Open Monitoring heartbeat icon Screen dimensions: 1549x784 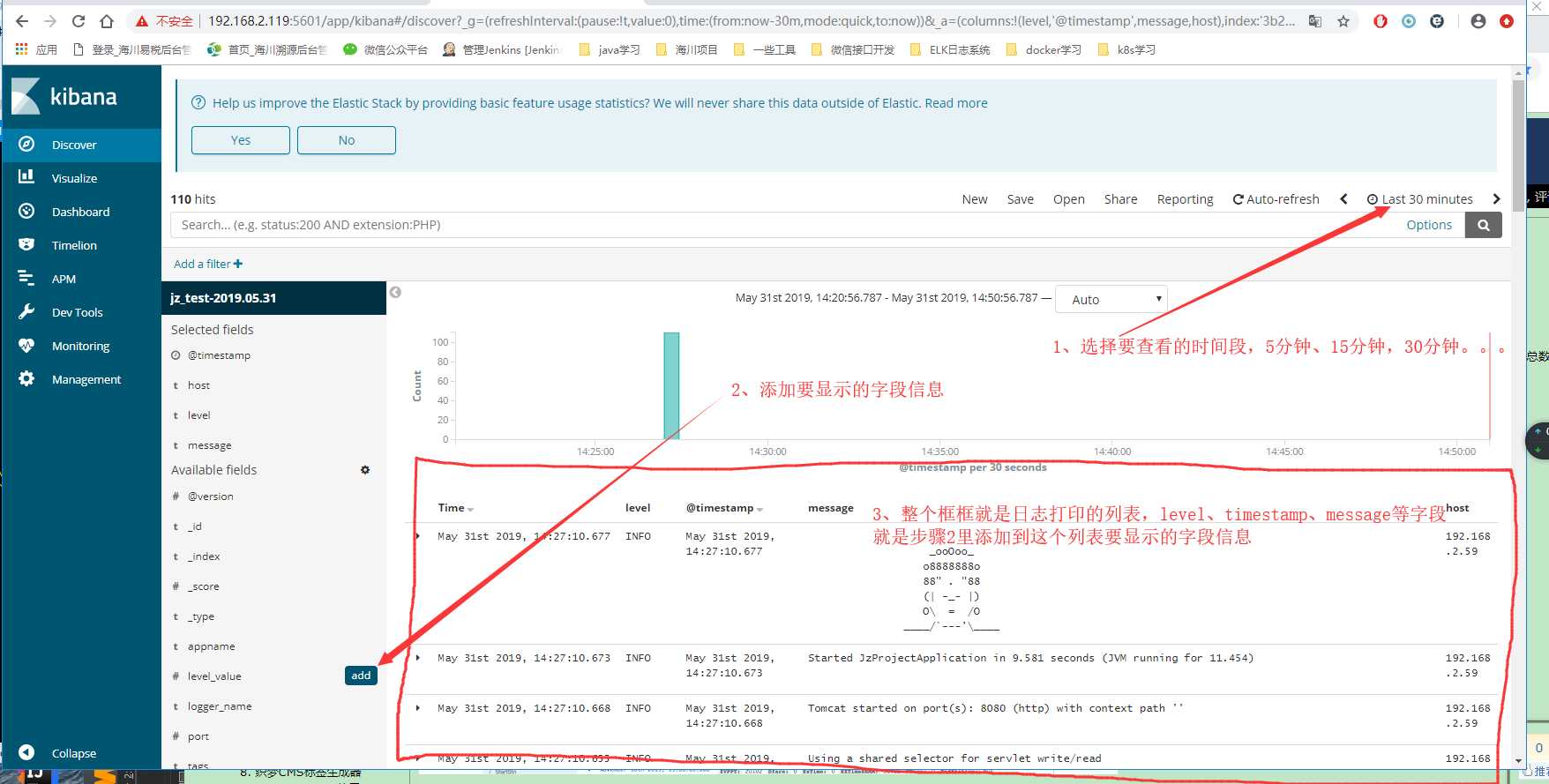[26, 345]
